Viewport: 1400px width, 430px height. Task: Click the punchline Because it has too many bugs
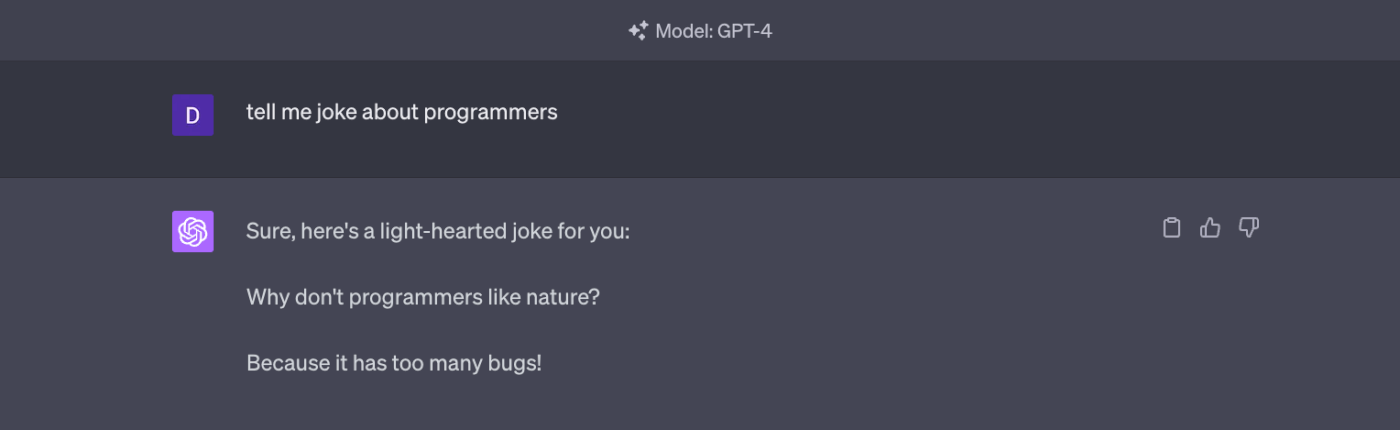click(x=394, y=363)
